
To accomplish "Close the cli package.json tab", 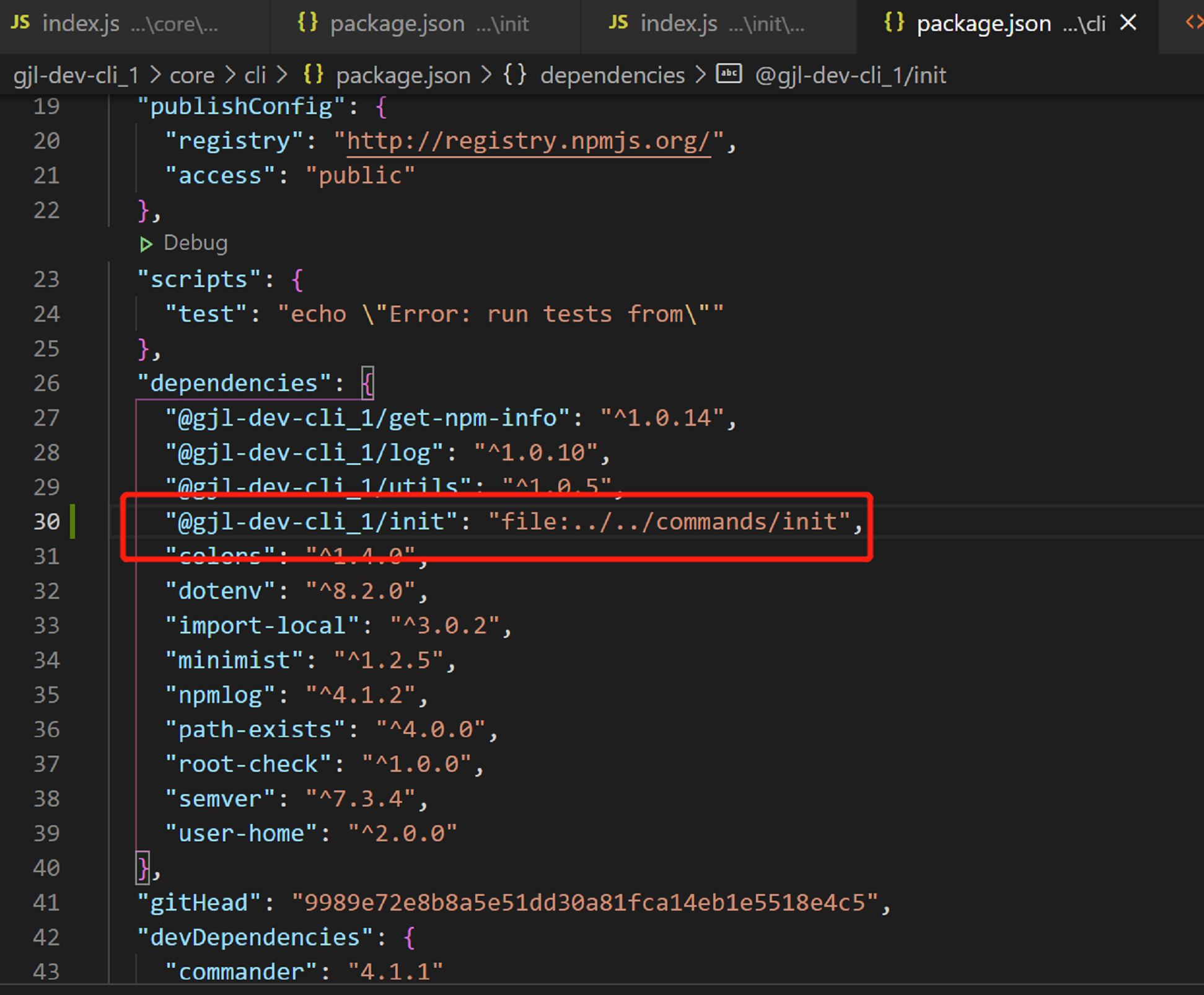I will pos(1128,23).
